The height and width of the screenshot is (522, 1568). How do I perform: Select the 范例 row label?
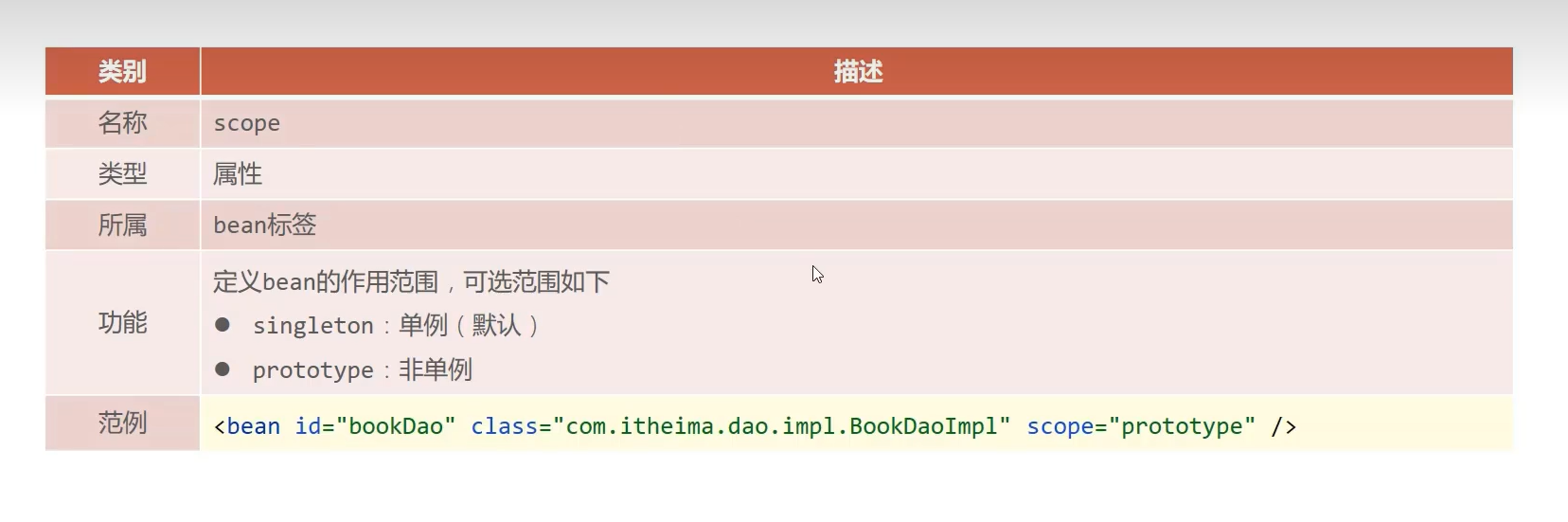pos(122,423)
